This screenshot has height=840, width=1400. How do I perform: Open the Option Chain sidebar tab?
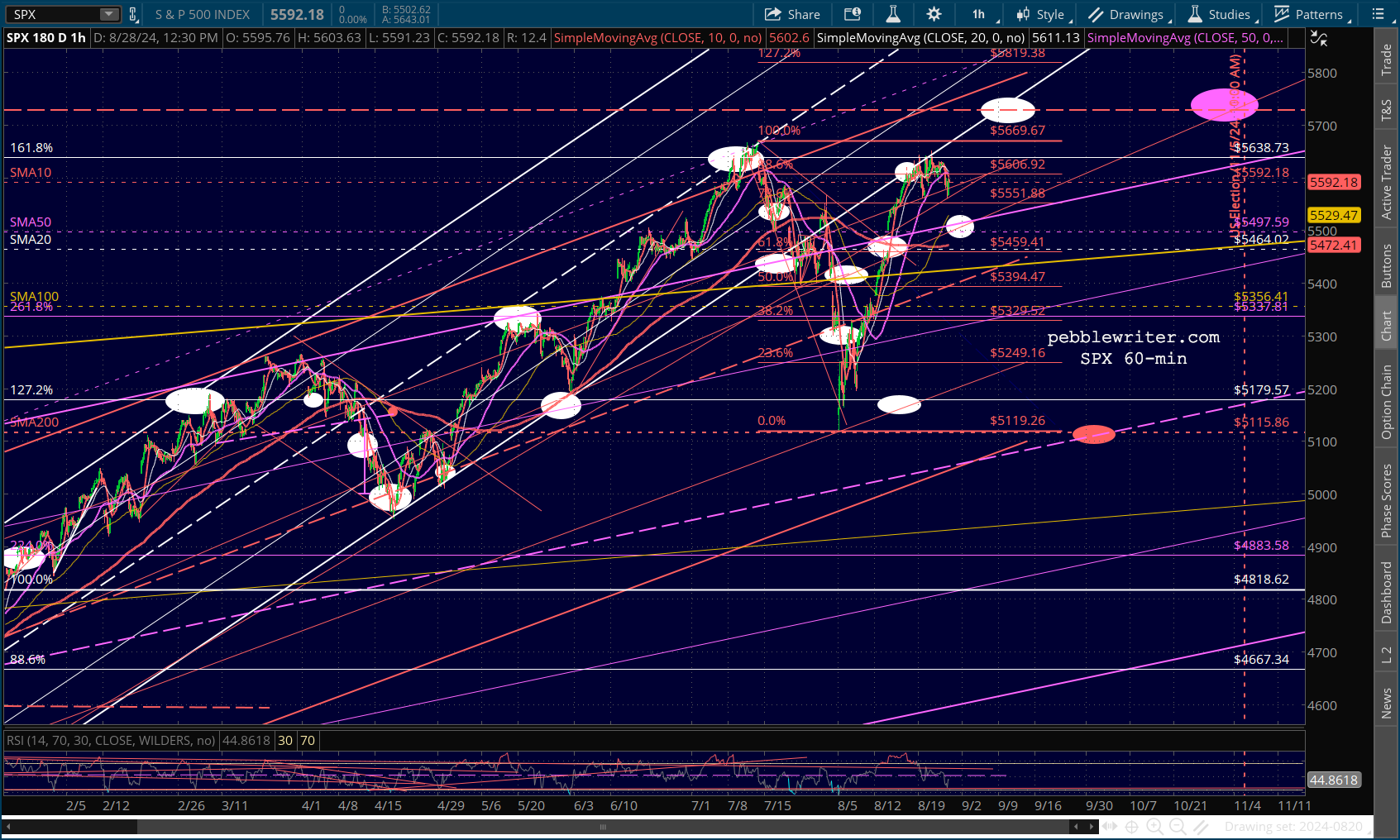tap(1387, 402)
